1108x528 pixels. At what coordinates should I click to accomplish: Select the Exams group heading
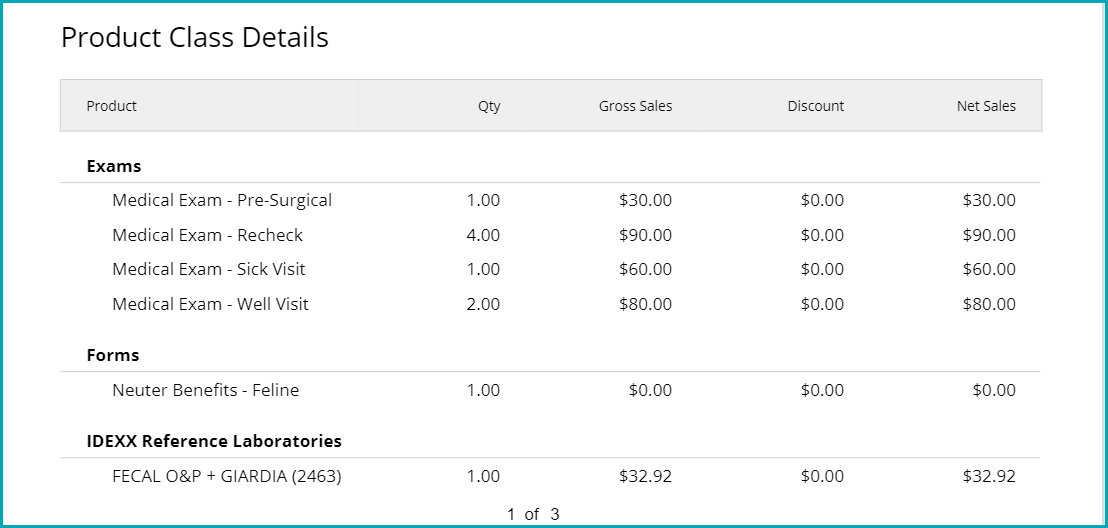tap(114, 166)
